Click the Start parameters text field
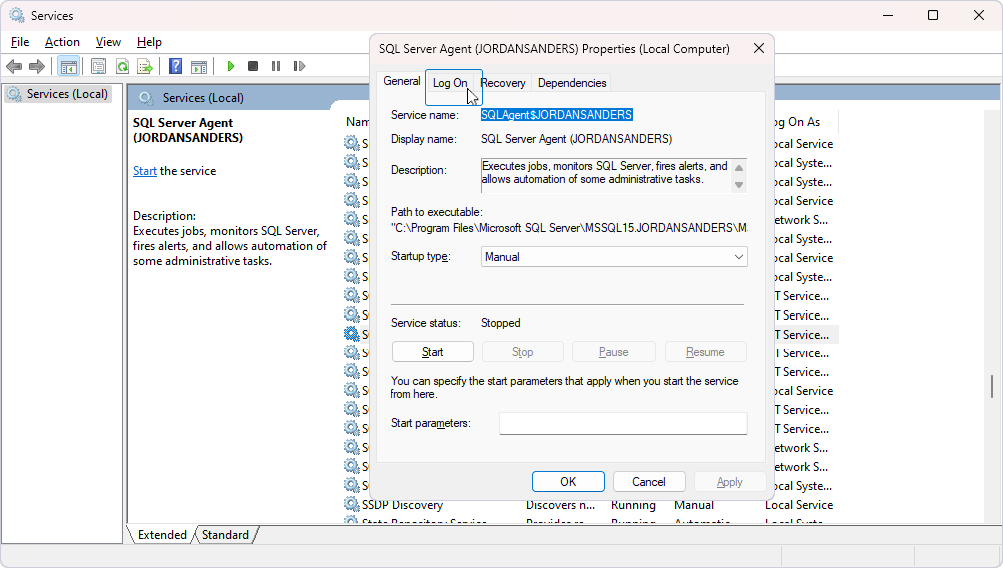Screen dimensions: 1003x568 coord(623,424)
